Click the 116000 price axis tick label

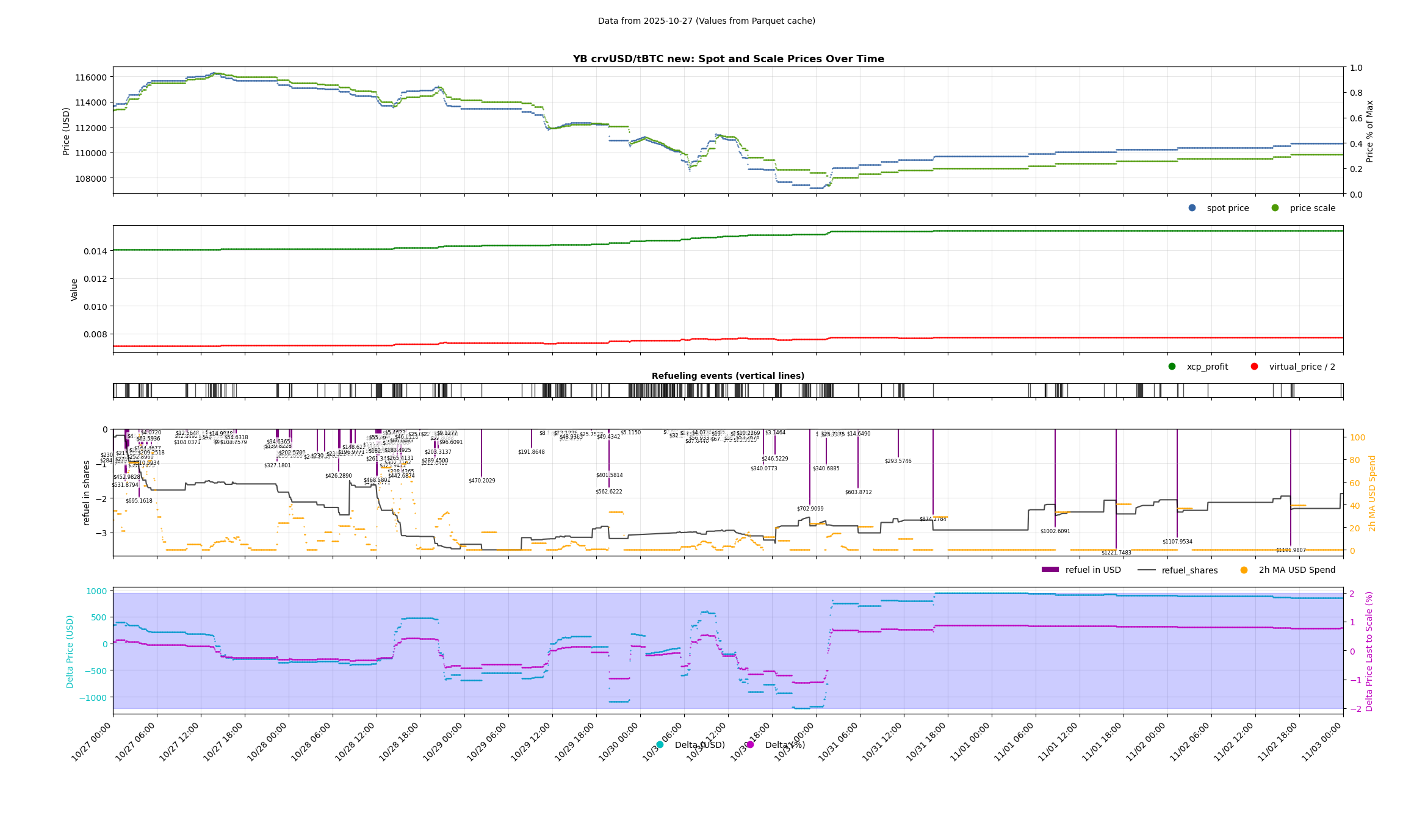pyautogui.click(x=91, y=77)
